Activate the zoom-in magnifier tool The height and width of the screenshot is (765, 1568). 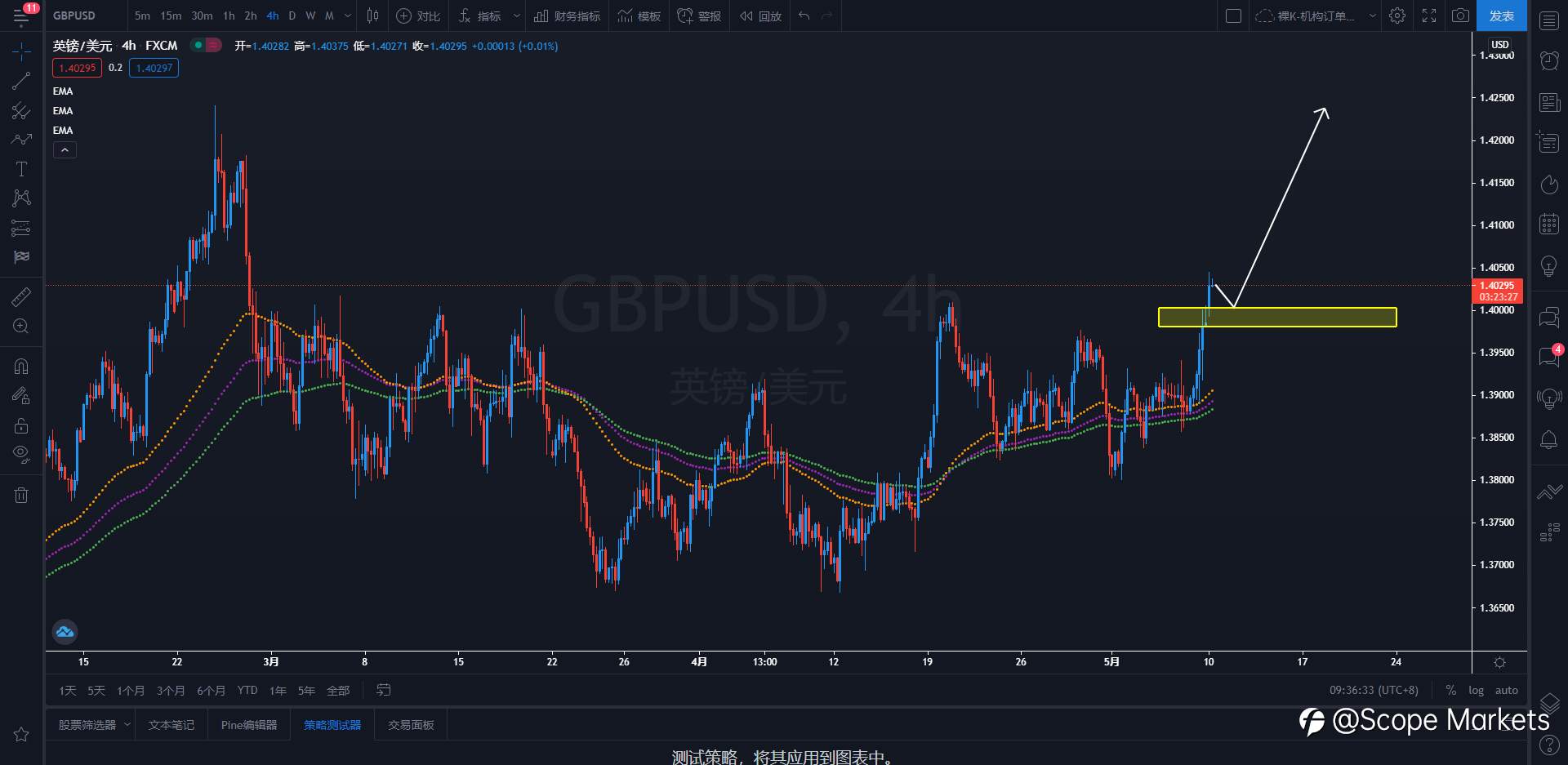21,327
